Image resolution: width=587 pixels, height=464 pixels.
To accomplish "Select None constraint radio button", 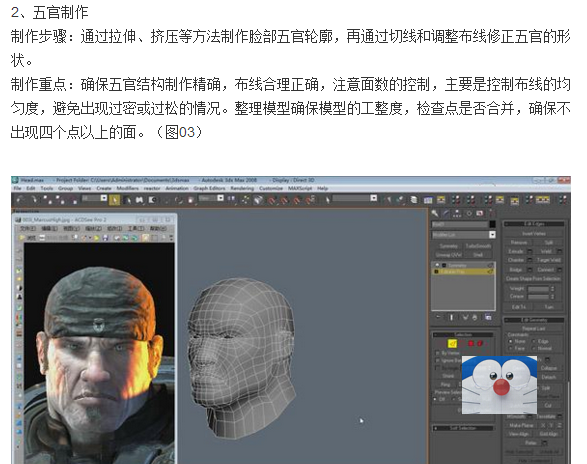I will coord(511,342).
